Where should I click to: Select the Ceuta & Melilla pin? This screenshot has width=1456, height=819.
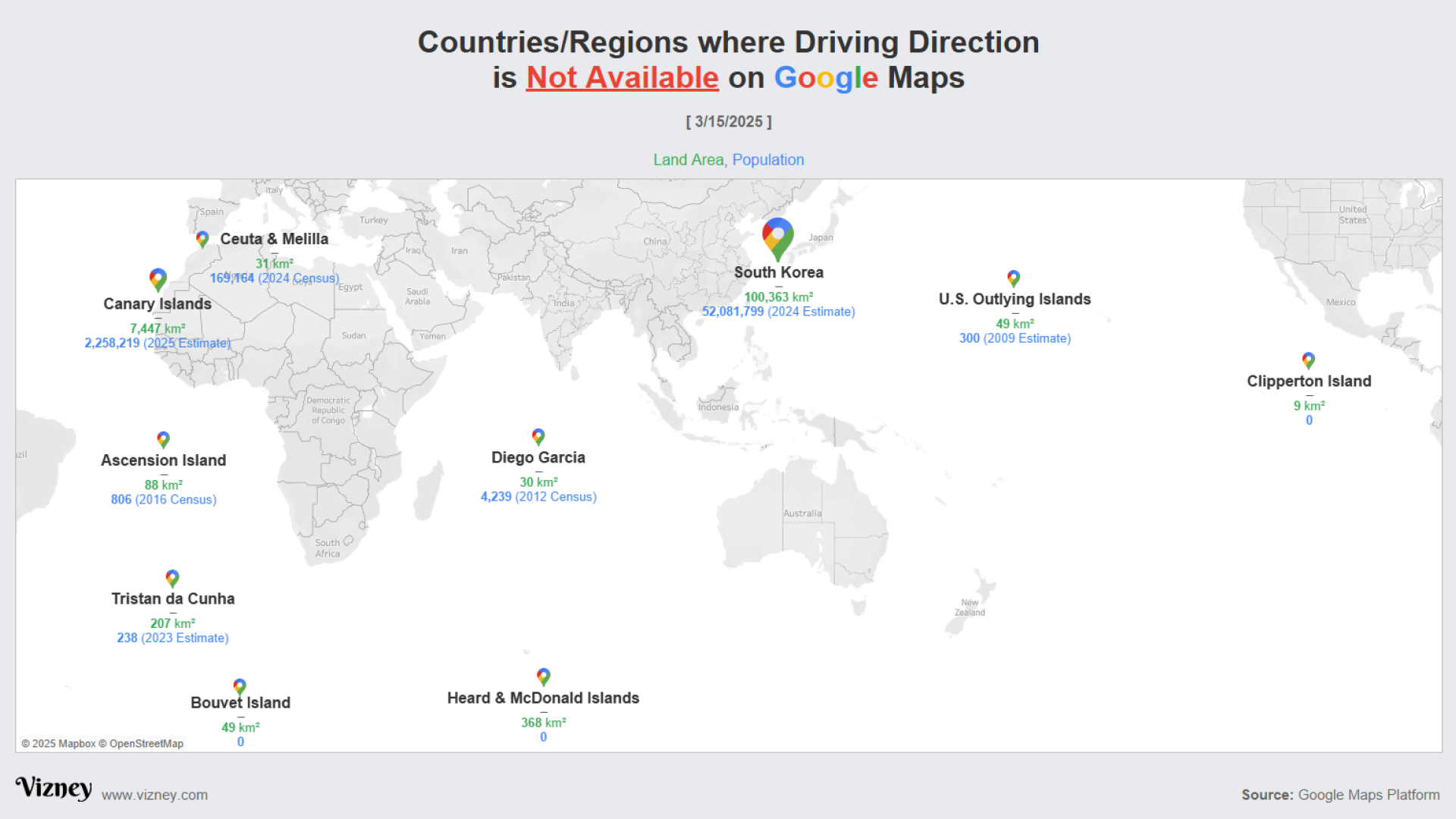[x=202, y=239]
